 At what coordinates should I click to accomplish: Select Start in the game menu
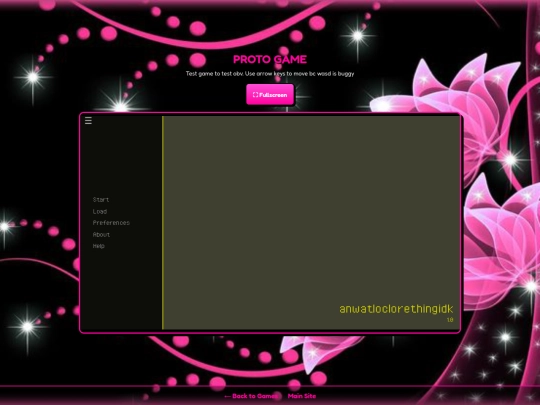point(101,200)
